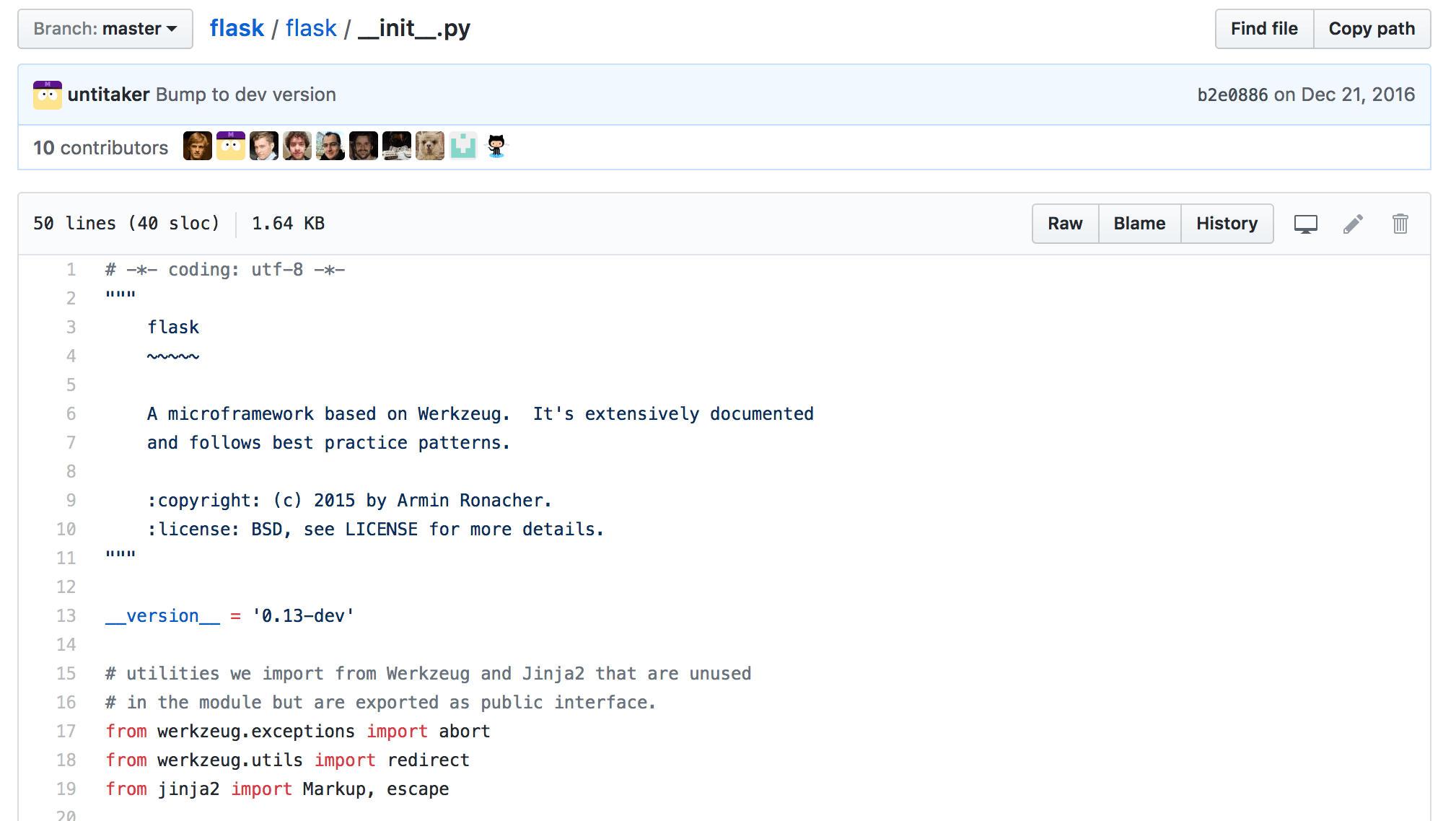
Task: Click the alpaca contributor avatar
Action: pyautogui.click(x=430, y=146)
